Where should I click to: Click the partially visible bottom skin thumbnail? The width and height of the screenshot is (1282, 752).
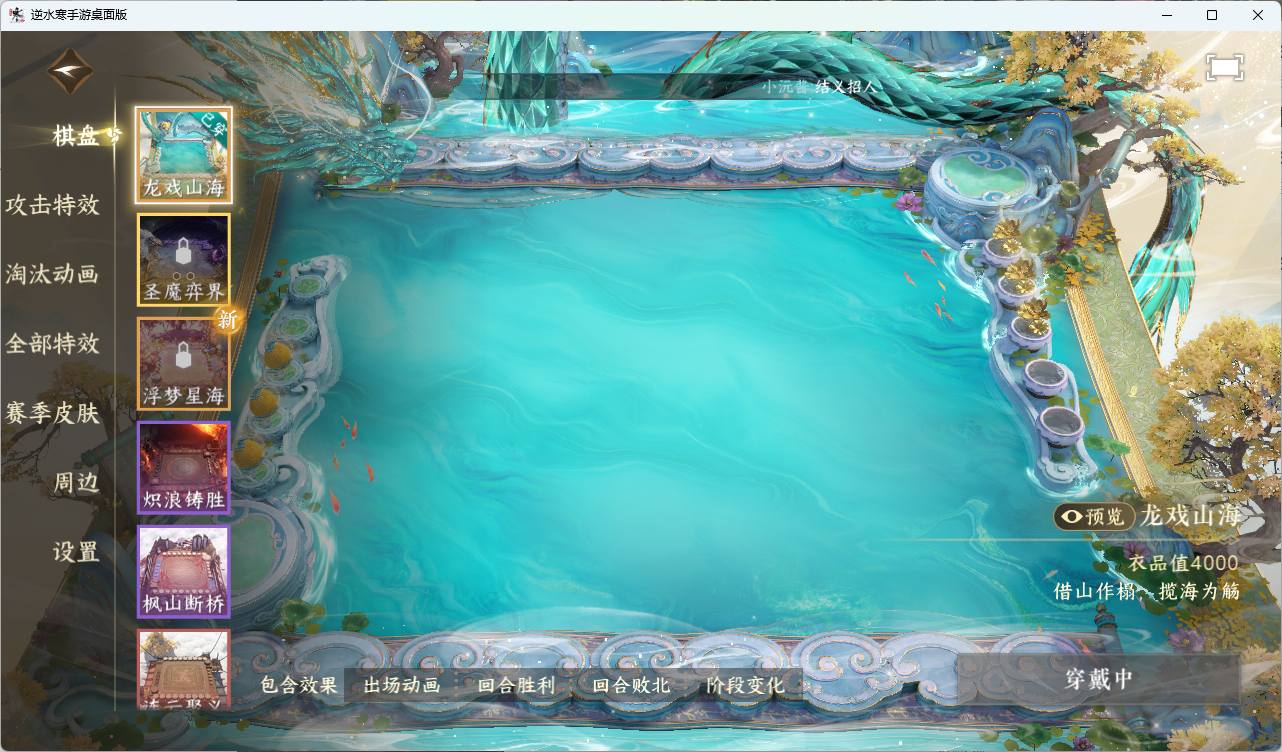[x=184, y=669]
